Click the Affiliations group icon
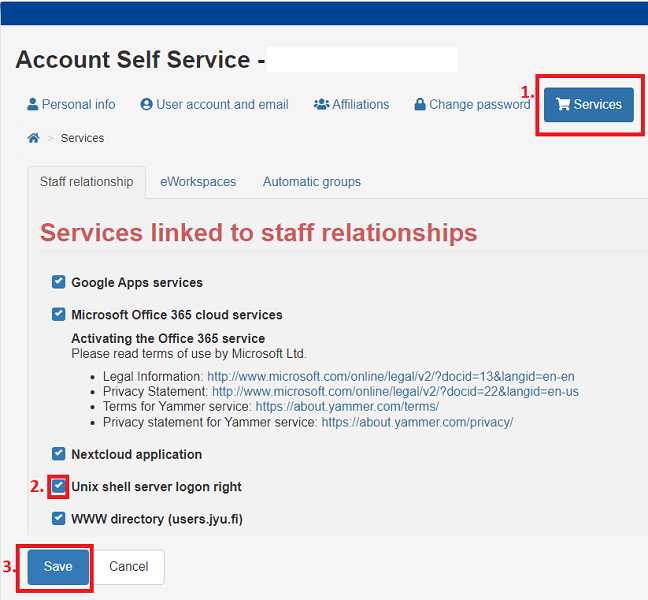Image resolution: width=648 pixels, height=600 pixels. [321, 104]
